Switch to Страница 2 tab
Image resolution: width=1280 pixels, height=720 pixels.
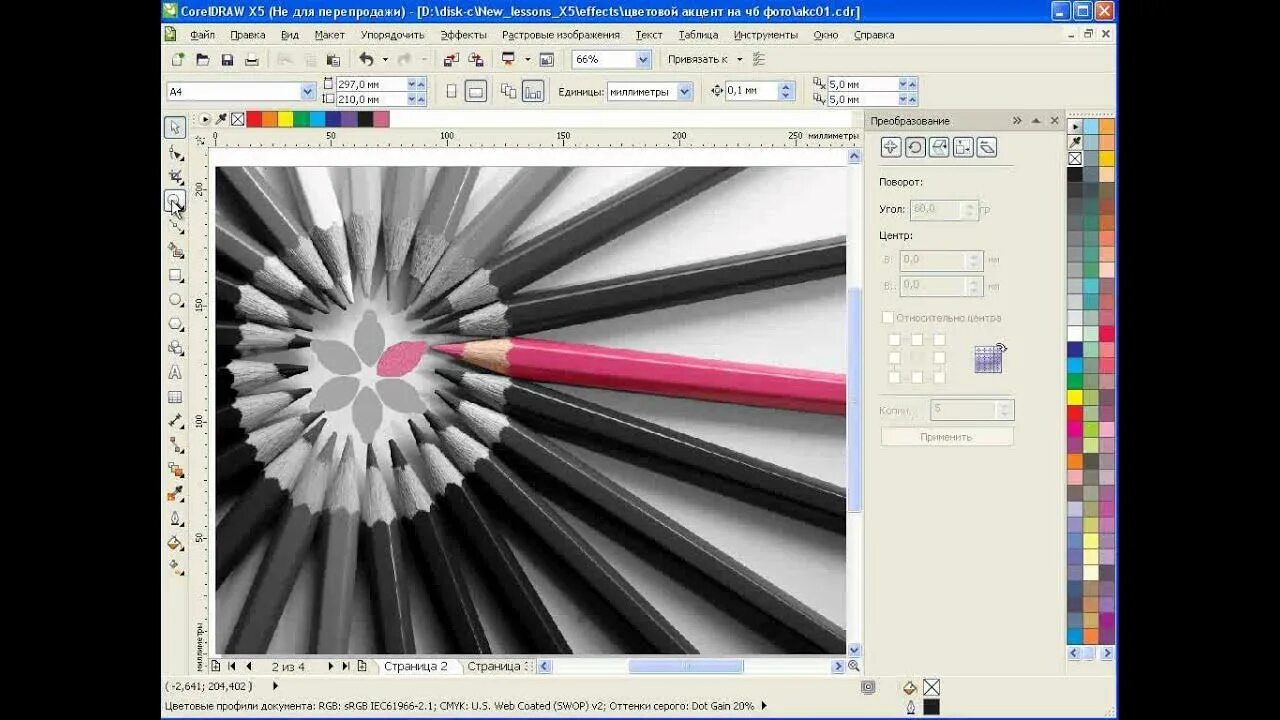(416, 666)
